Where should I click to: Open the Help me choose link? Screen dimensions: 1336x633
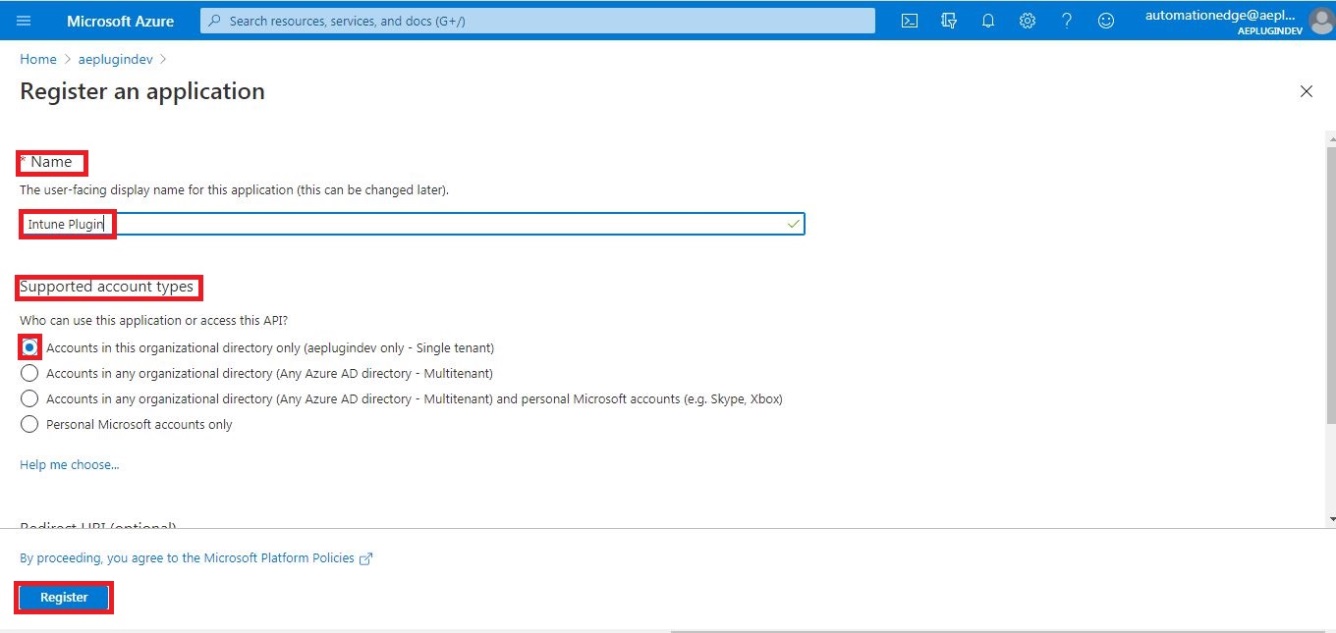[69, 465]
